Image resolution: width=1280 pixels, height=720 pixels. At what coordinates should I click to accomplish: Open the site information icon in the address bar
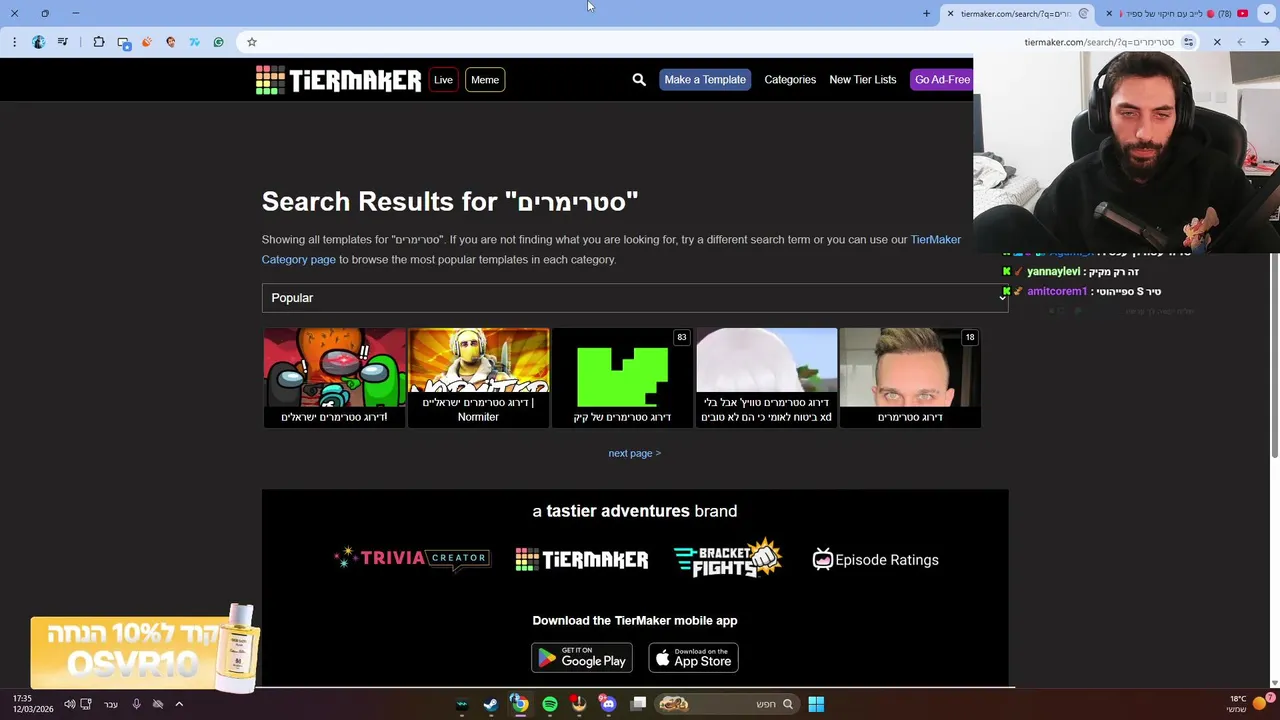pos(1188,42)
